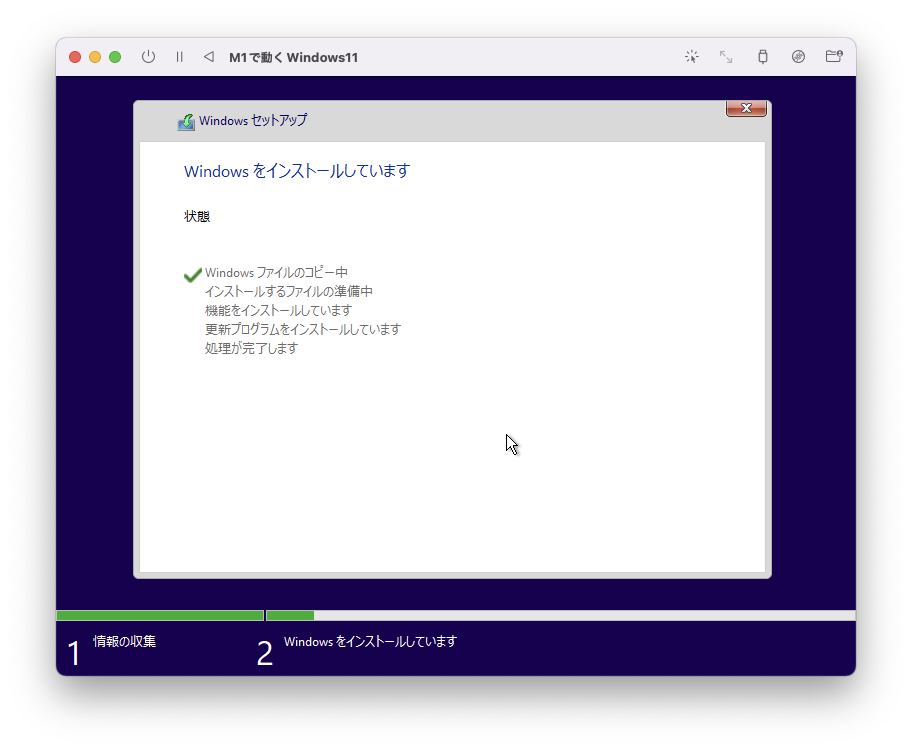Click the green checkmark beside file copy step
Image resolution: width=912 pixels, height=750 pixels.
click(x=193, y=275)
